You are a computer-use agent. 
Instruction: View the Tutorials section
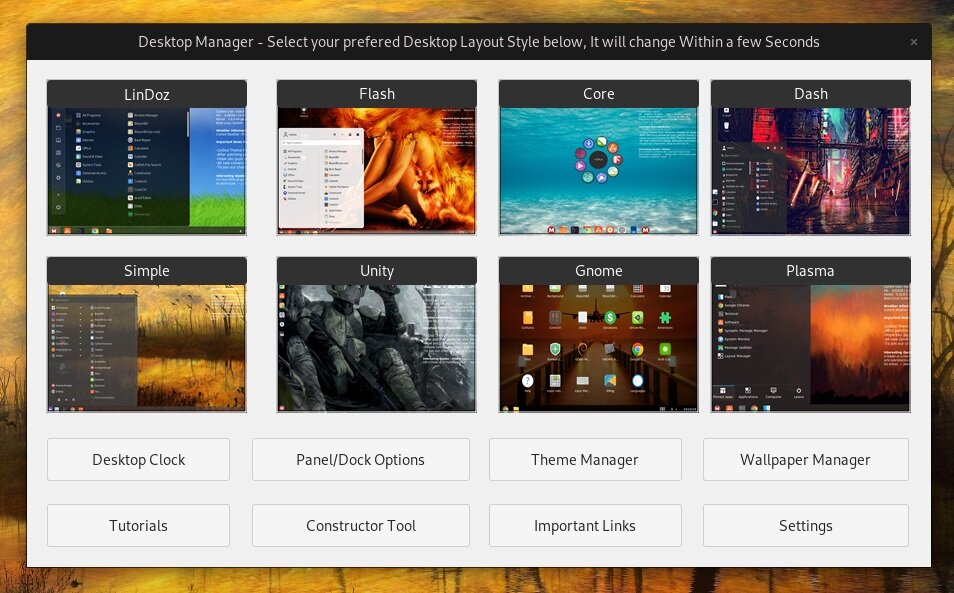tap(138, 525)
